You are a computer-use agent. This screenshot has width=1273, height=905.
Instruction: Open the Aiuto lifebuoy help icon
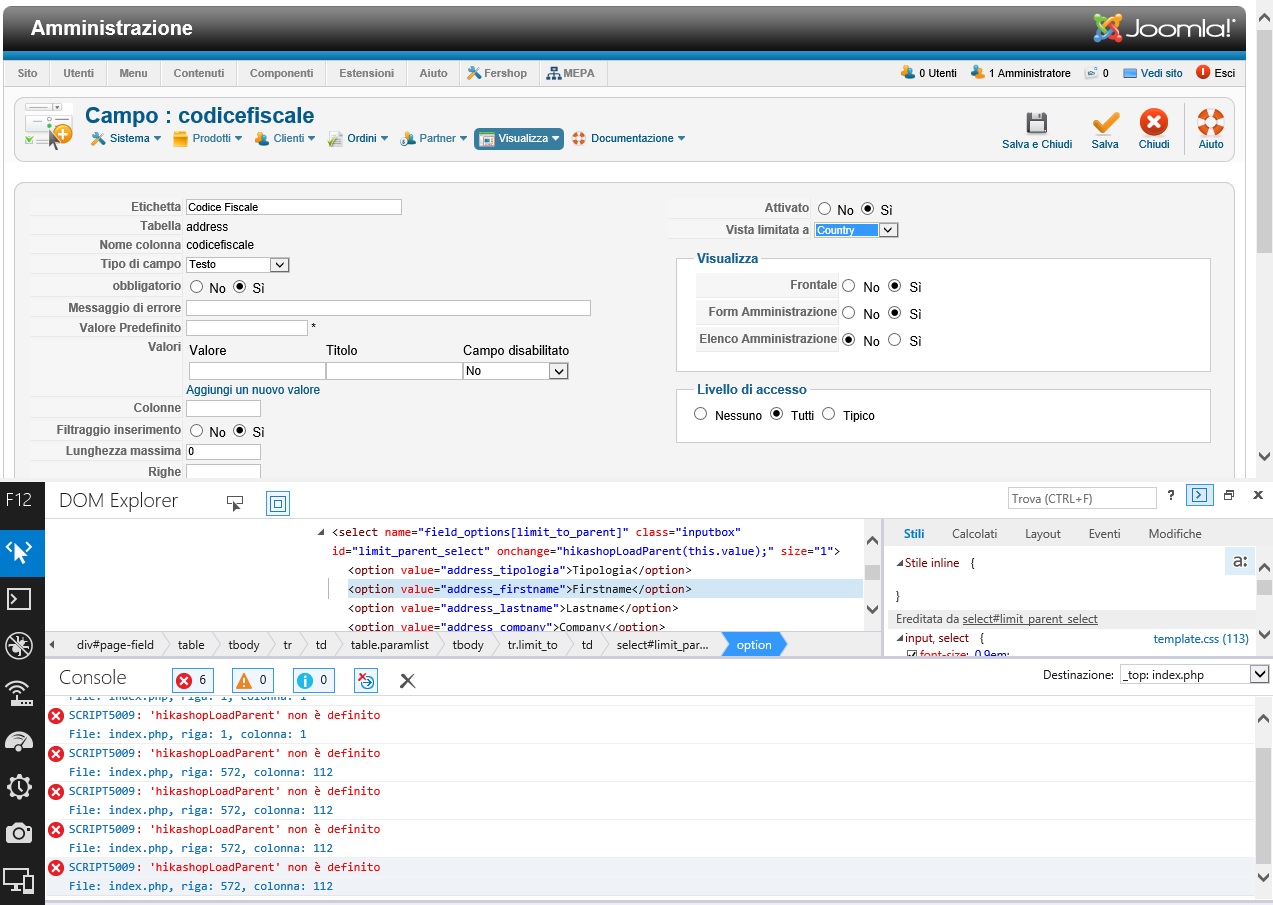(1210, 123)
